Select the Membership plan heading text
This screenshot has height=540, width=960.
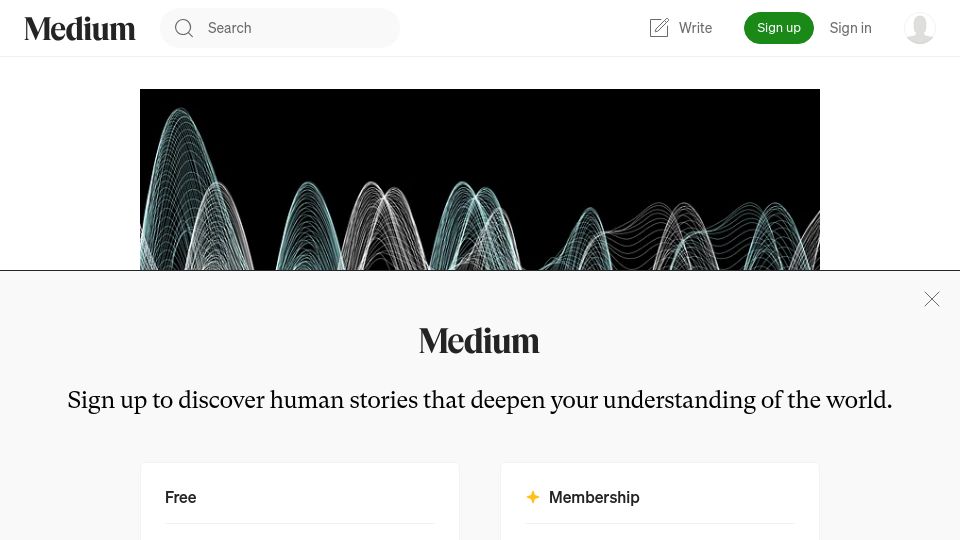[594, 497]
